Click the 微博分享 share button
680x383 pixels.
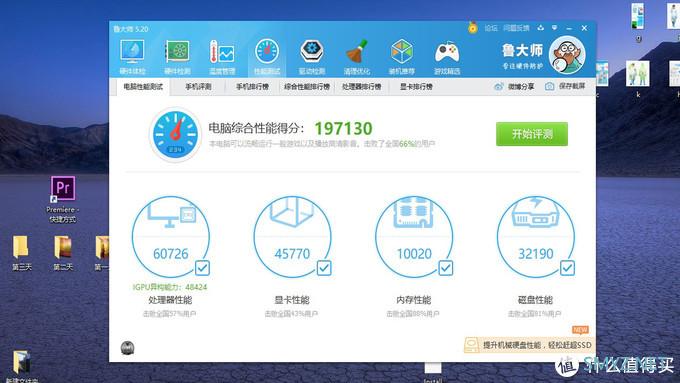coord(514,86)
